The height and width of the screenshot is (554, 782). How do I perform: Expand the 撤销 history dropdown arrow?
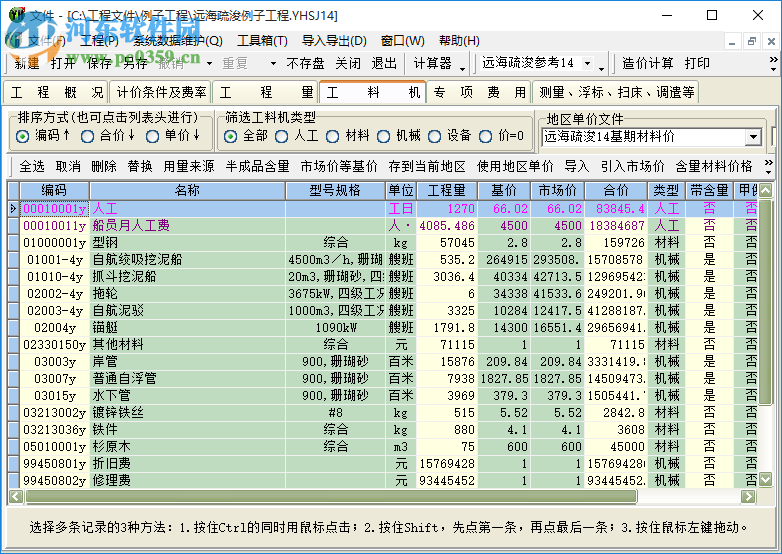click(209, 63)
